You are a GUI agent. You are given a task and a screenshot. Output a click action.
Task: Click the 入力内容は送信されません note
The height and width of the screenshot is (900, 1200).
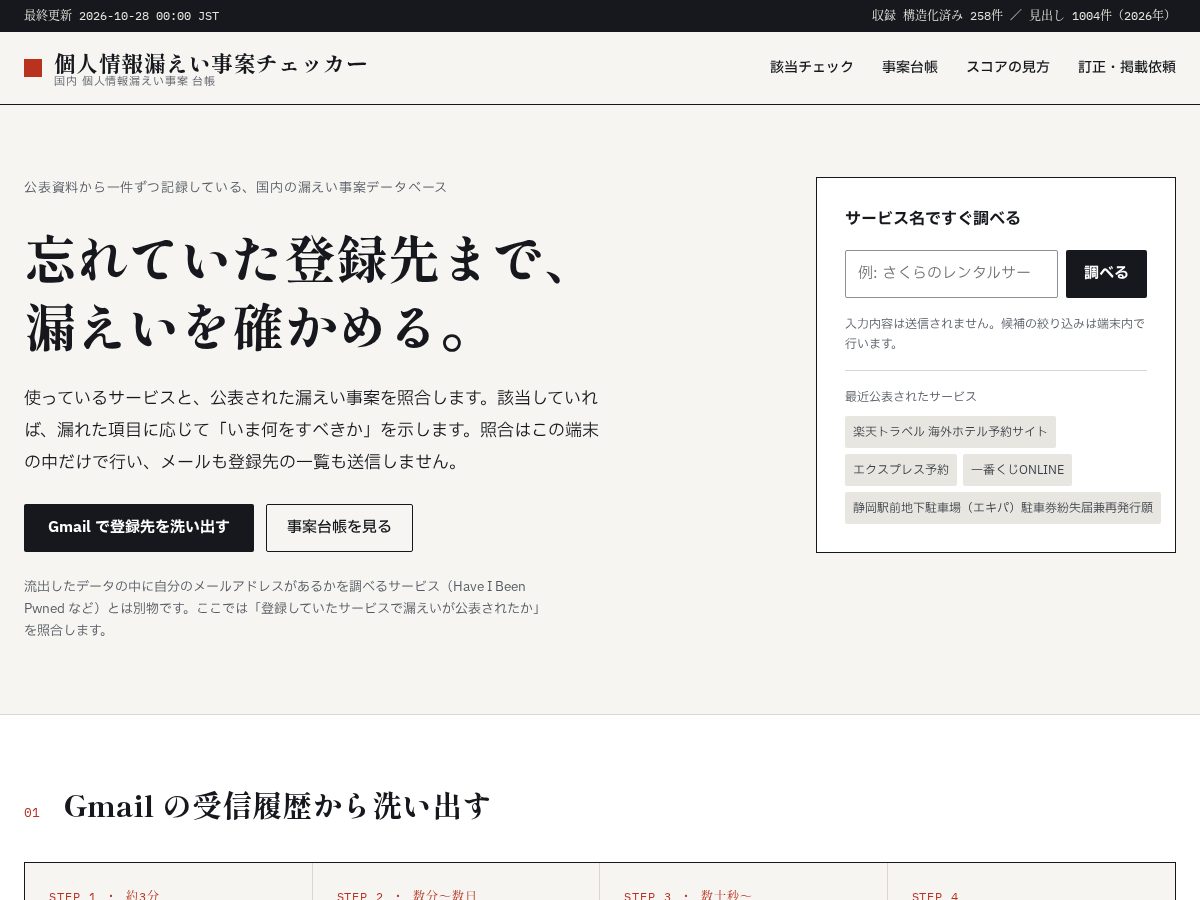point(995,333)
